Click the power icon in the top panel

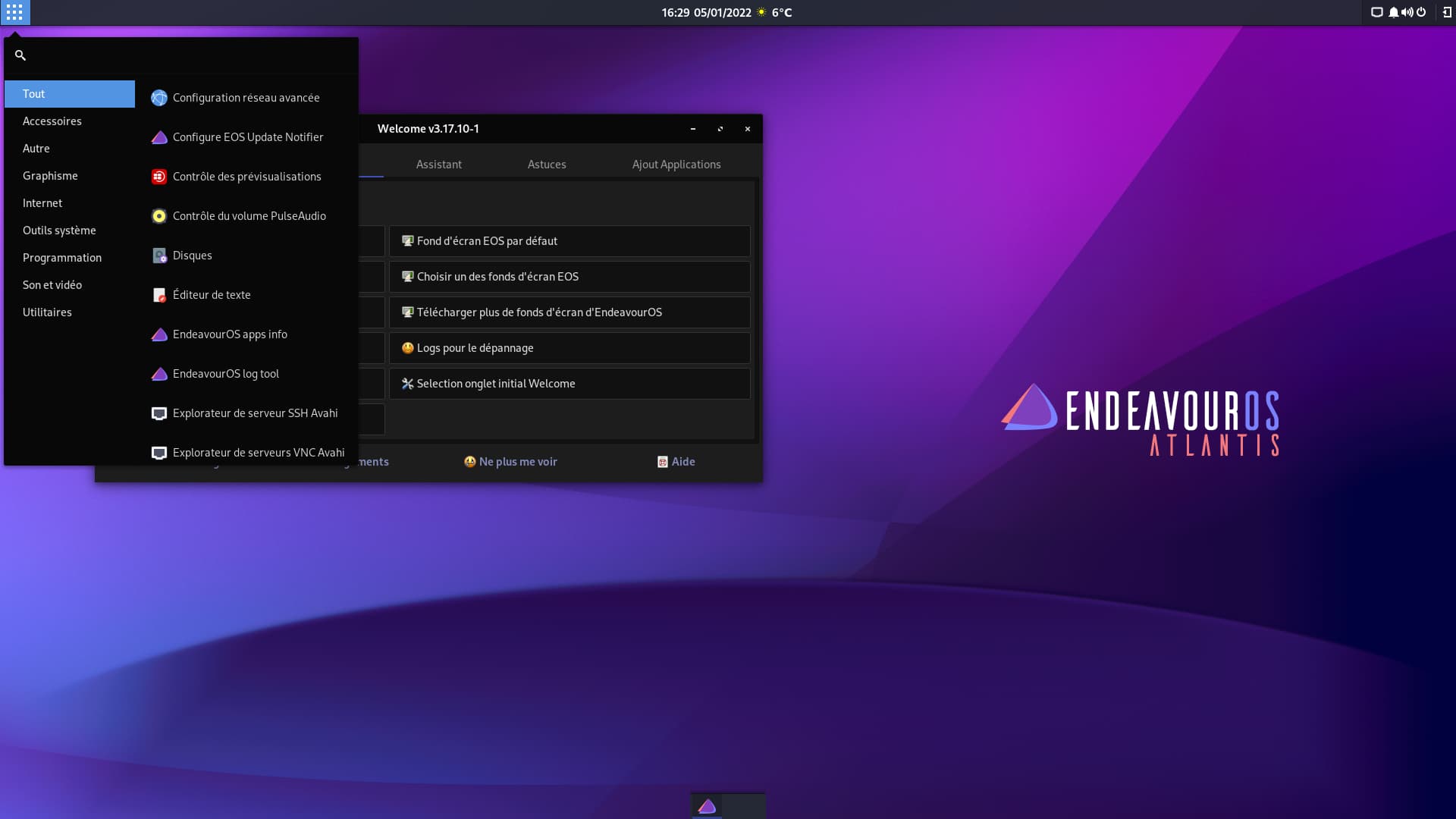(x=1421, y=12)
